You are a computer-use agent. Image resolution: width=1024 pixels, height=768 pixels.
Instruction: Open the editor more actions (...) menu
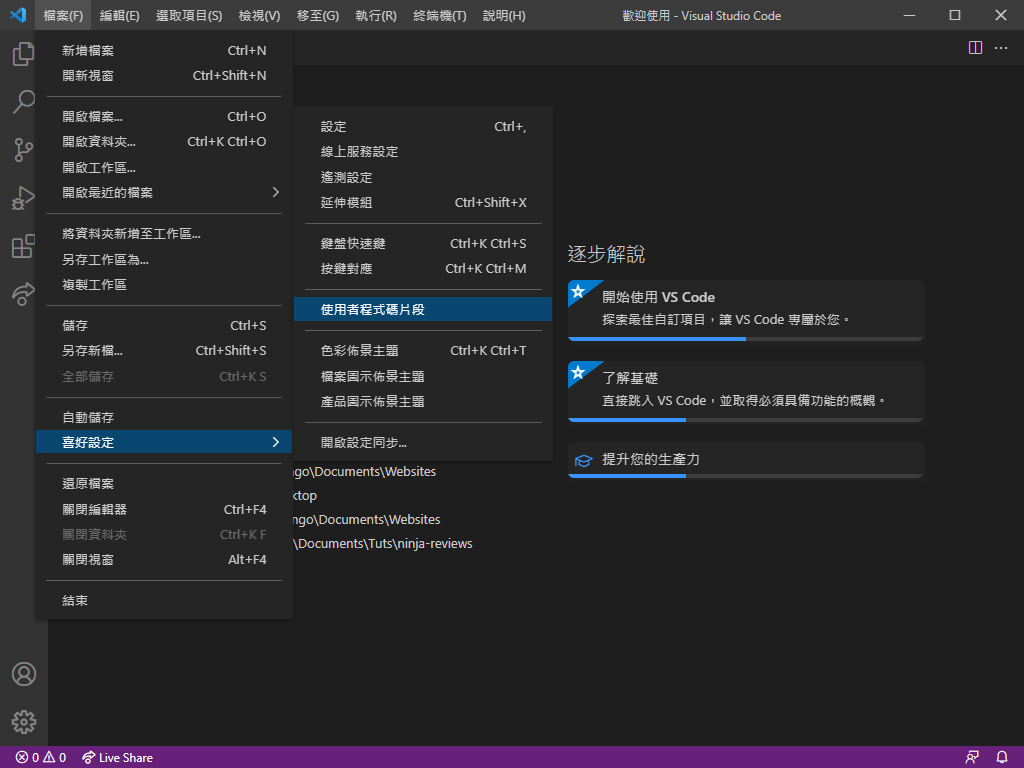click(x=1001, y=46)
